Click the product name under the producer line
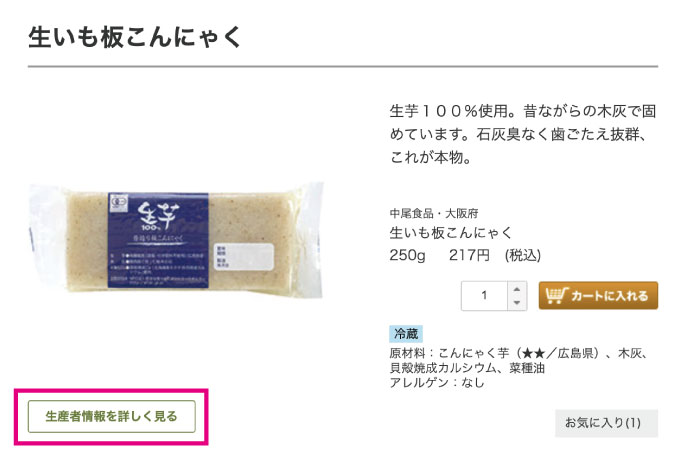The width and height of the screenshot is (685, 465). click(x=450, y=232)
